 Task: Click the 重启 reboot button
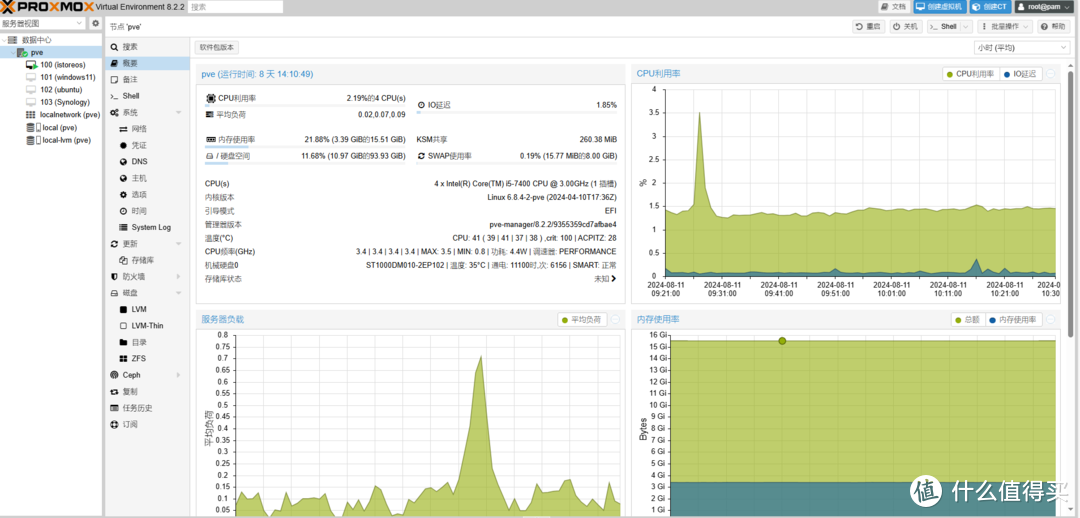click(868, 27)
